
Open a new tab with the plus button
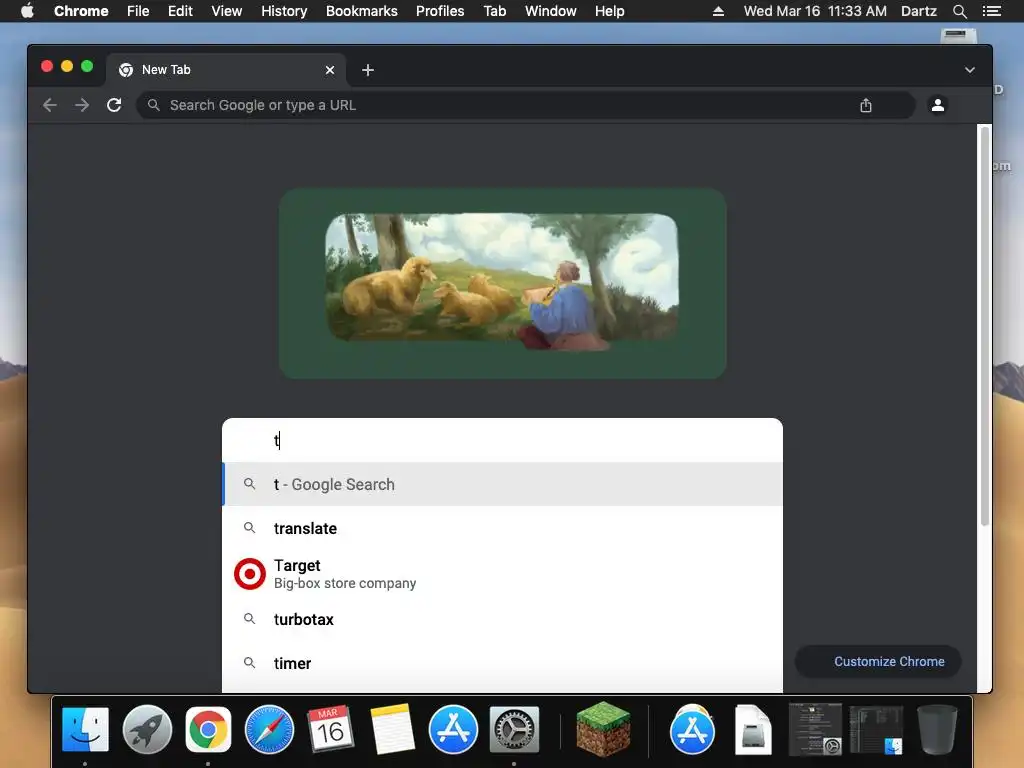pos(368,70)
